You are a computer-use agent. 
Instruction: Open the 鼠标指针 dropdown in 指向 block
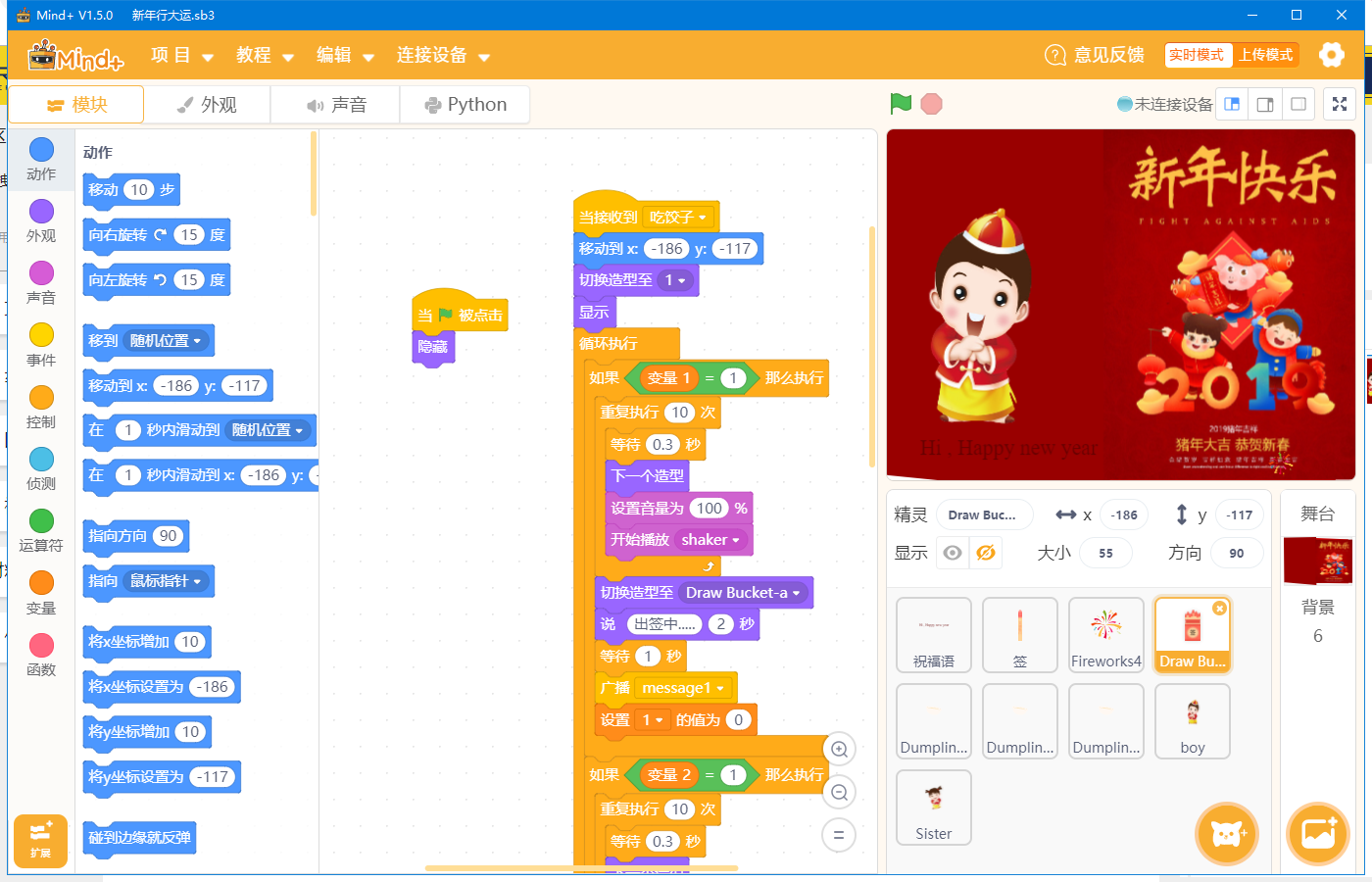[x=166, y=581]
